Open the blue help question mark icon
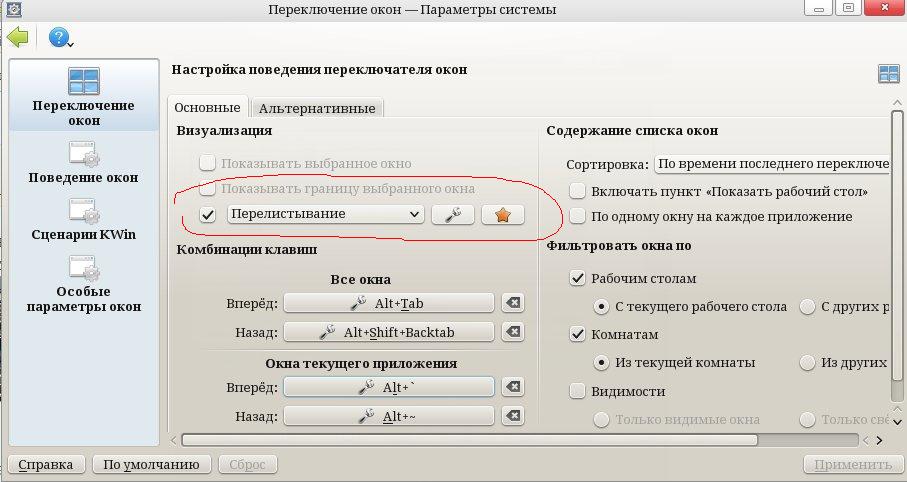The width and height of the screenshot is (907, 482). pos(58,38)
